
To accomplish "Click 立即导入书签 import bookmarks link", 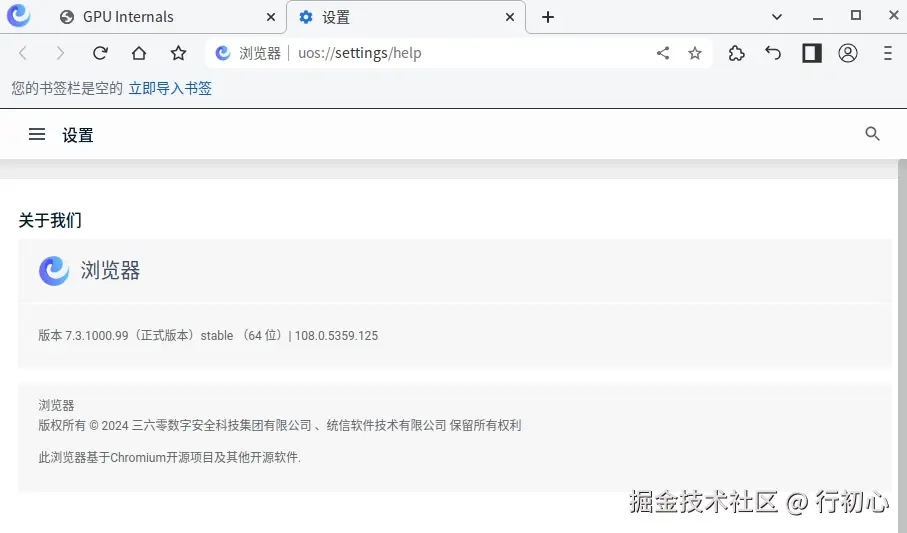I will click(170, 88).
